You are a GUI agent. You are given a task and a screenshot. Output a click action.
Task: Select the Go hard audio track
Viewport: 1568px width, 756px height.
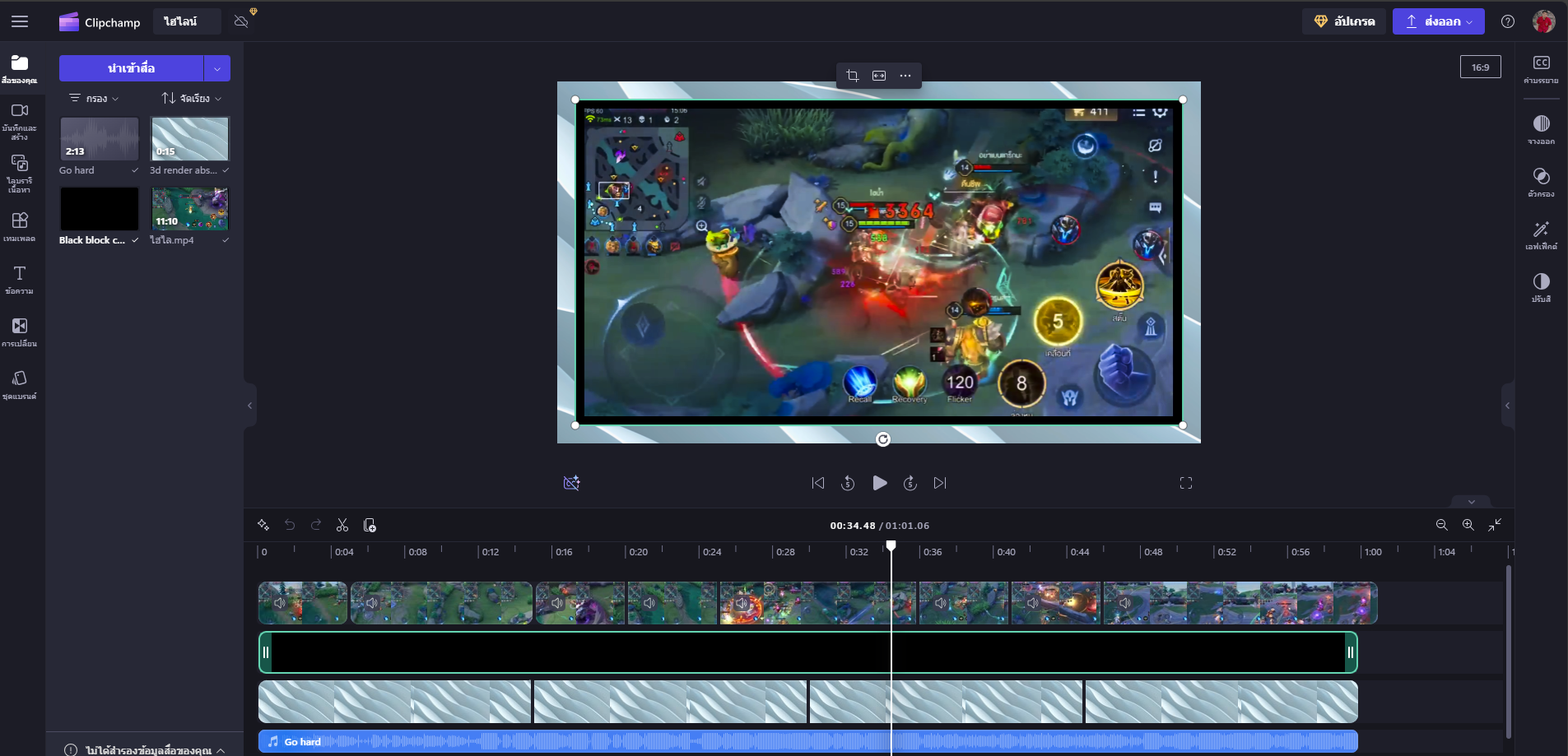point(807,741)
